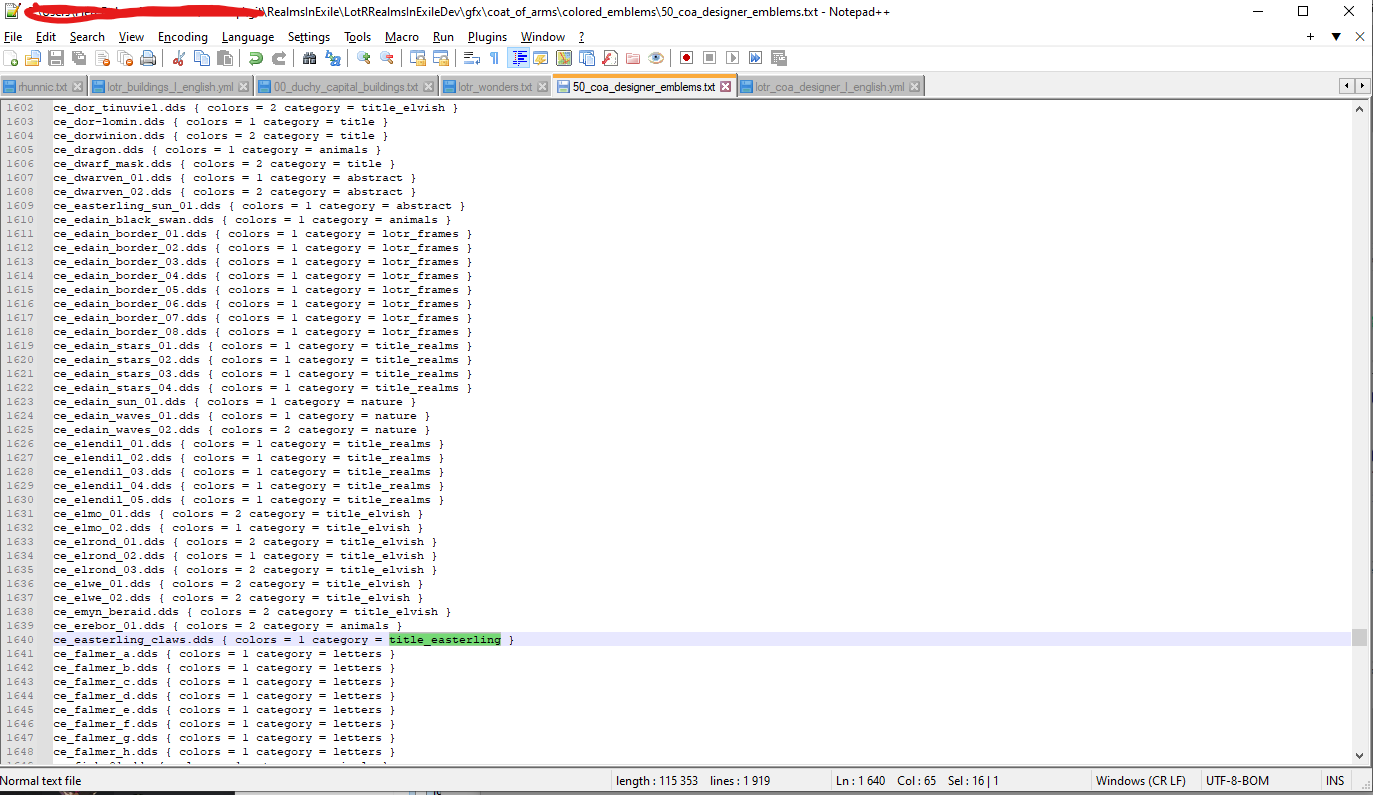The width and height of the screenshot is (1373, 795).
Task: Play back the recorded macro icon
Action: pyautogui.click(x=732, y=58)
